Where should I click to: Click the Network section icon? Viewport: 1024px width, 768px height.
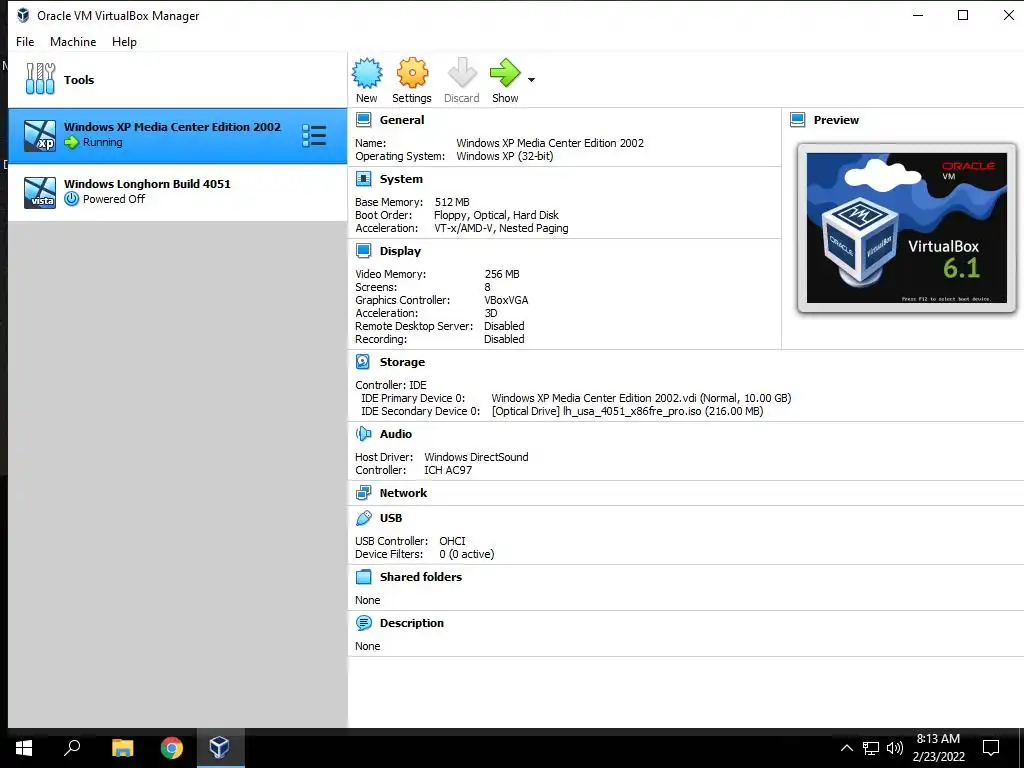click(363, 493)
